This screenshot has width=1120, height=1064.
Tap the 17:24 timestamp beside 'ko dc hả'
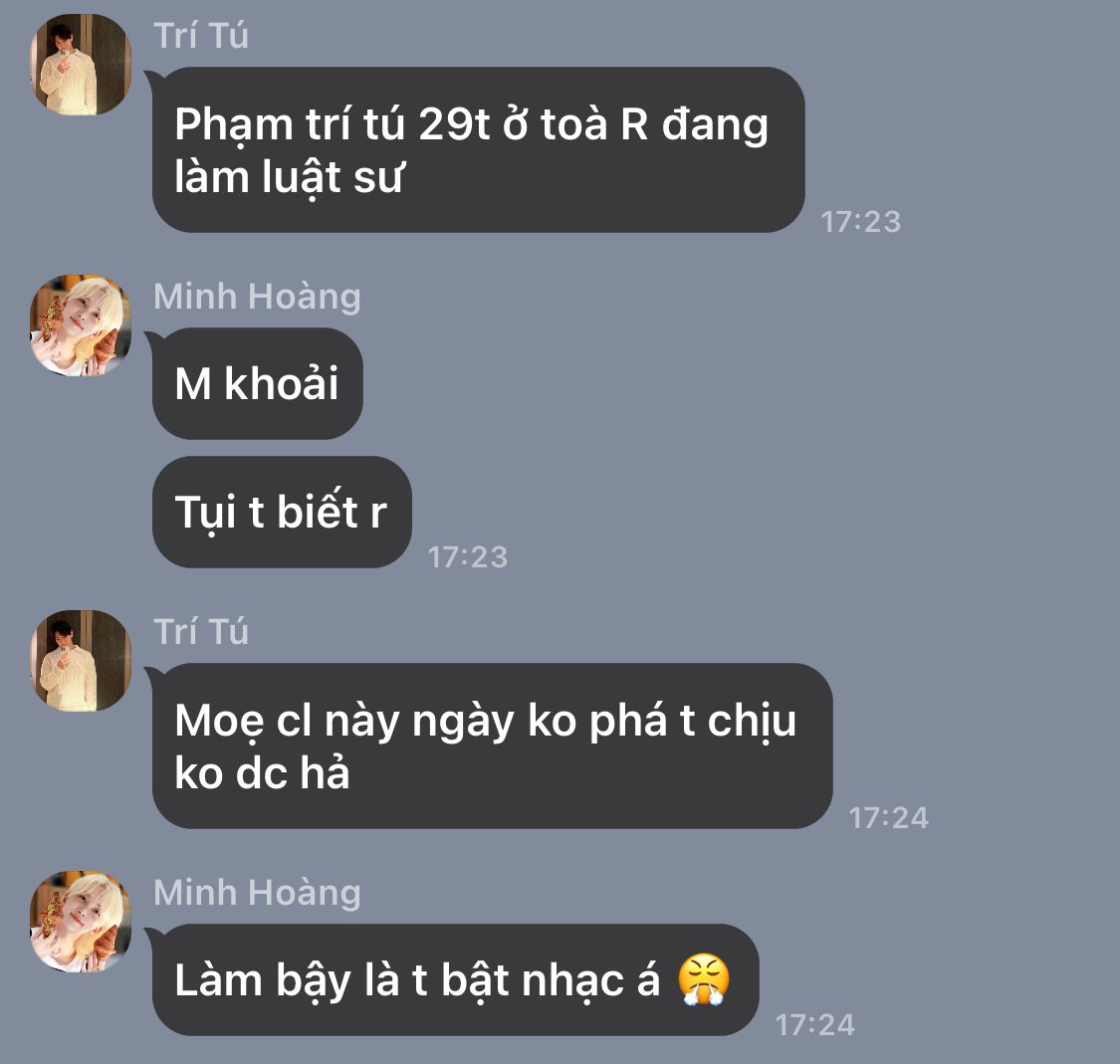(889, 817)
